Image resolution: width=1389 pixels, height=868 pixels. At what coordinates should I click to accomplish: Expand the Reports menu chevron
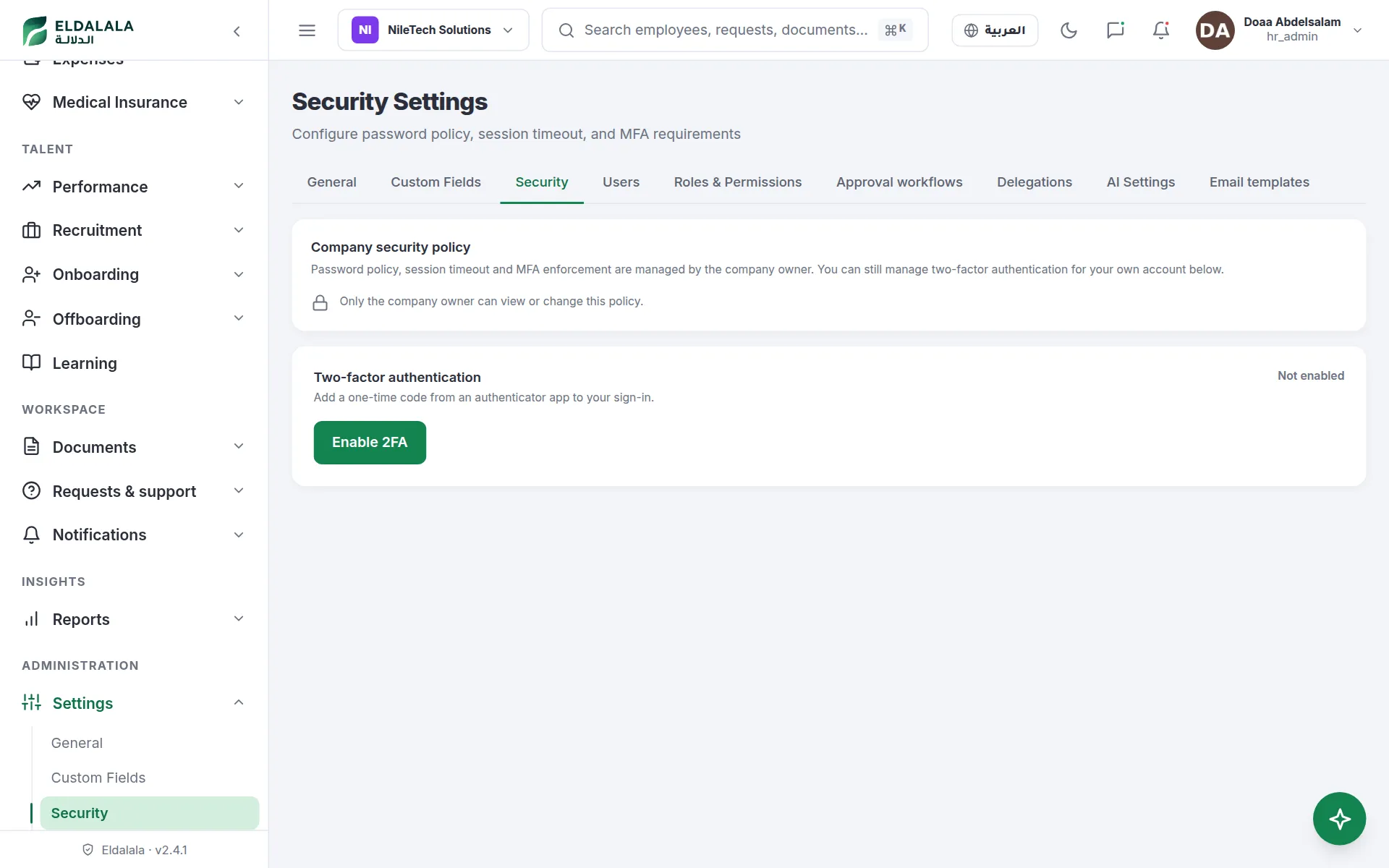[x=239, y=618]
